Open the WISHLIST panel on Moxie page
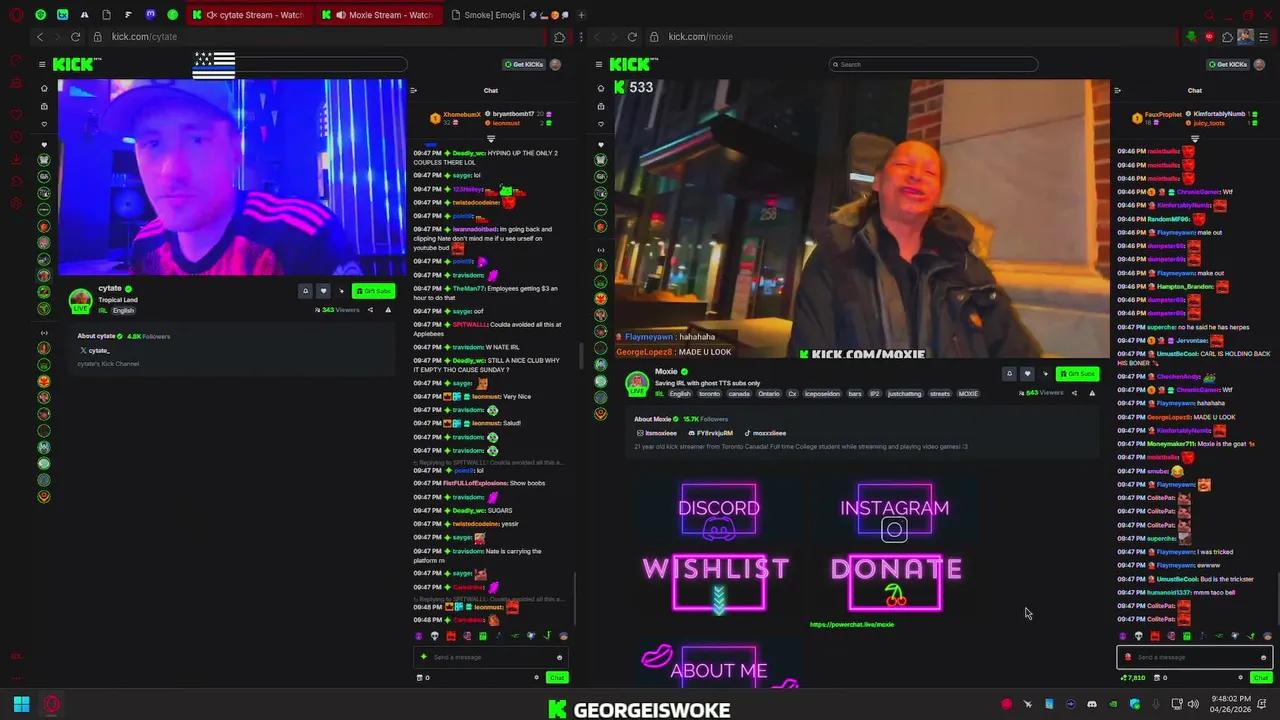The width and height of the screenshot is (1280, 720). [717, 581]
